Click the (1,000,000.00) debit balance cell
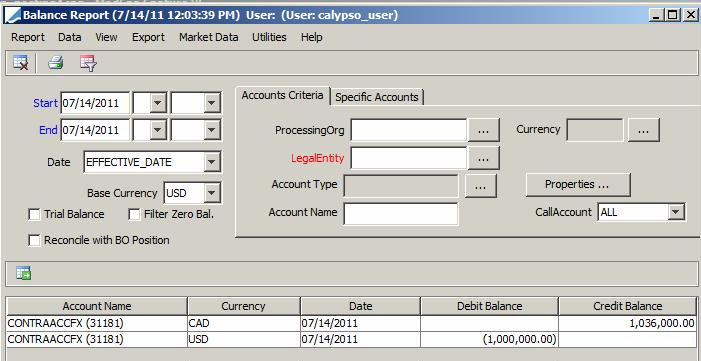The image size is (701, 361). (489, 340)
